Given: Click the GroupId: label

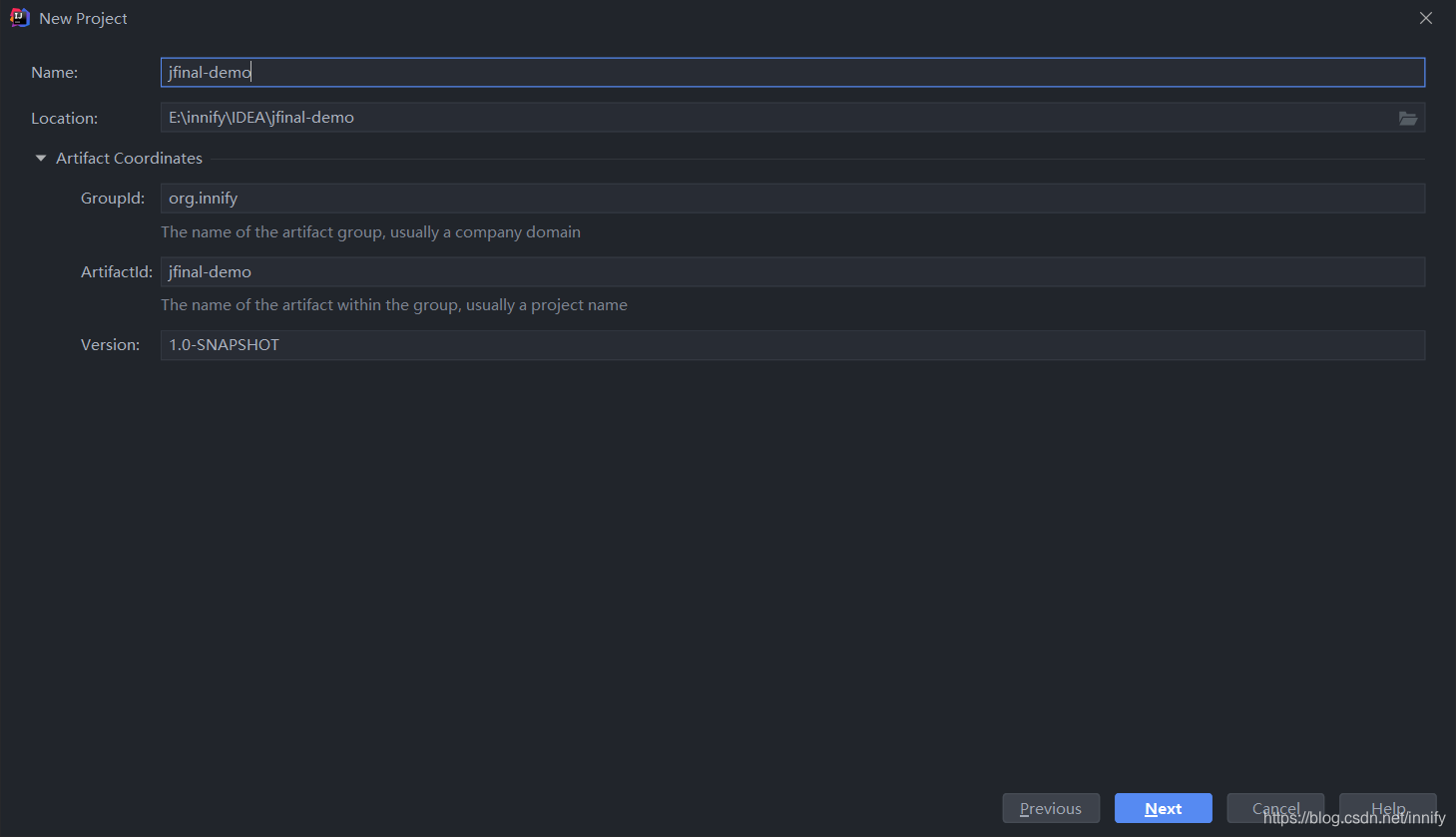Looking at the screenshot, I should (x=113, y=199).
